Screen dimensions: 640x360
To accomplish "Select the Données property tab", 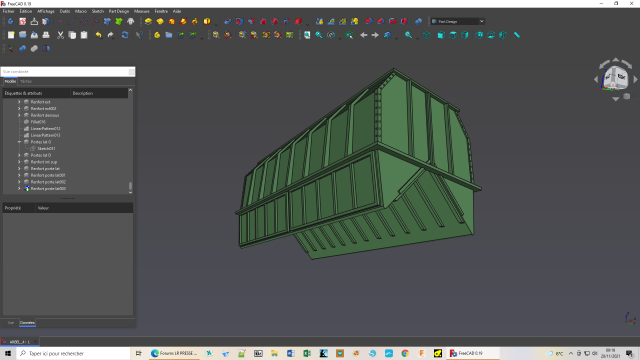I will point(27,323).
